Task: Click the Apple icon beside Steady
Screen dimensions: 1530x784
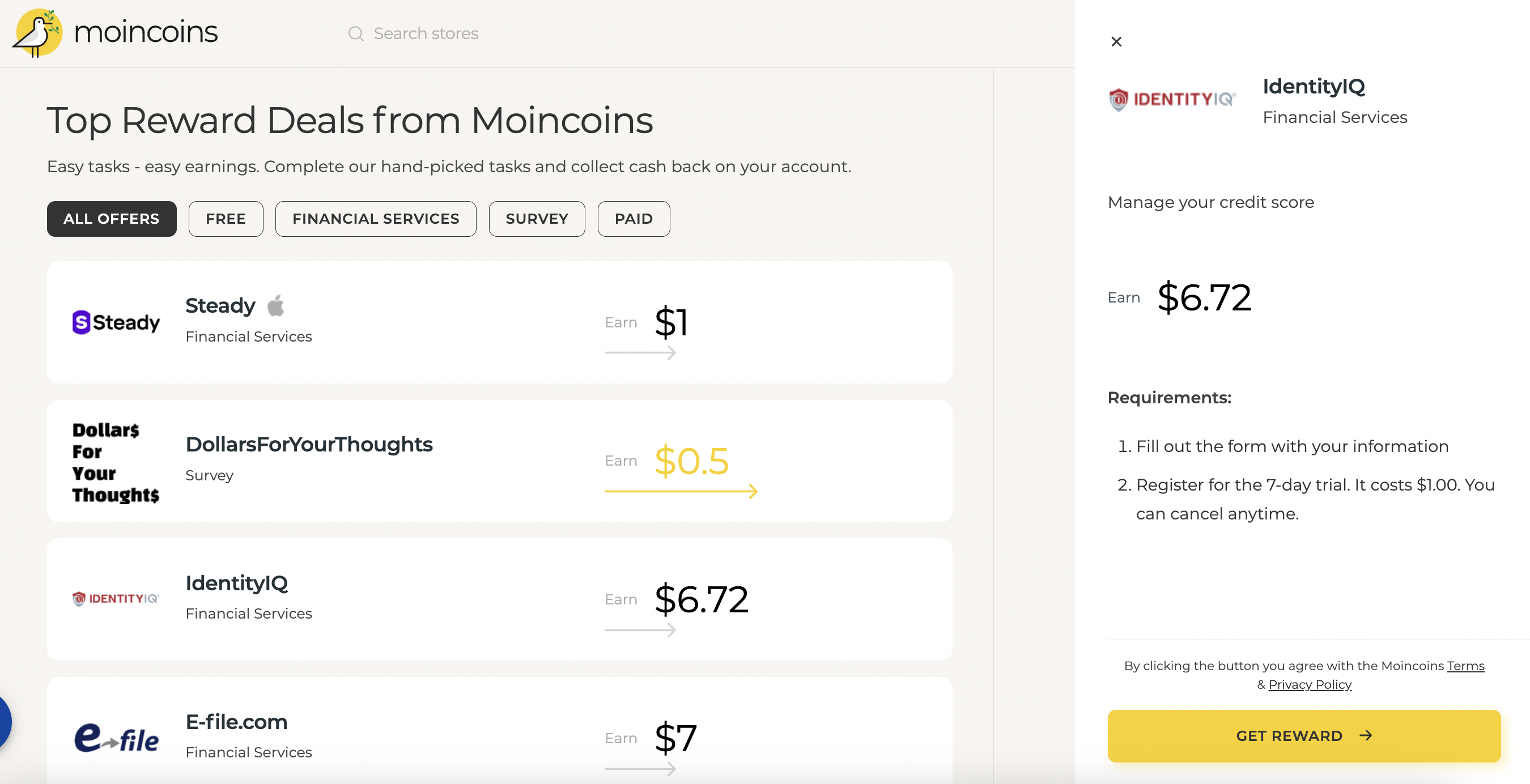Action: point(275,305)
